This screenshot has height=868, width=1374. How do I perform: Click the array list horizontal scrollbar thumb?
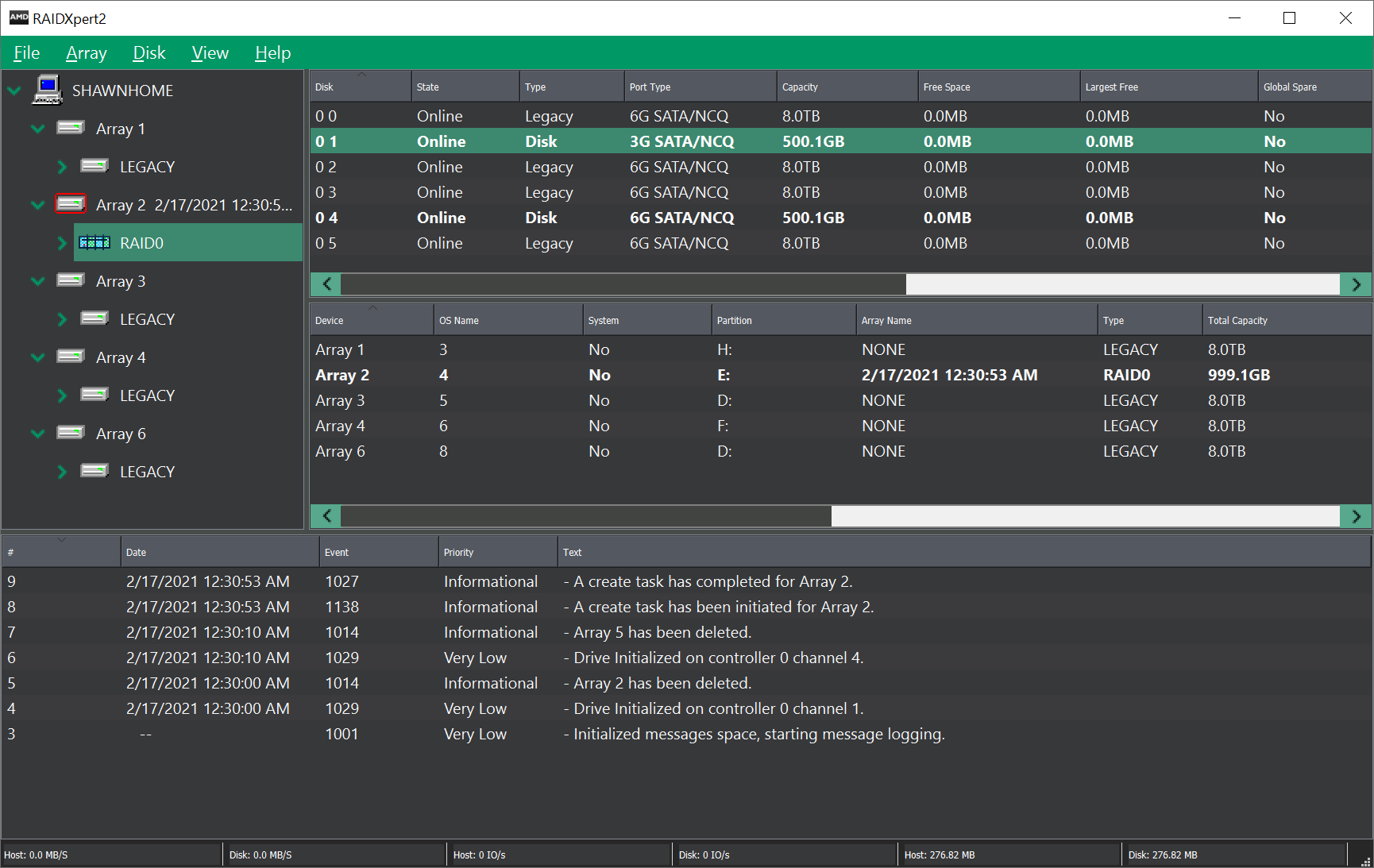point(586,516)
